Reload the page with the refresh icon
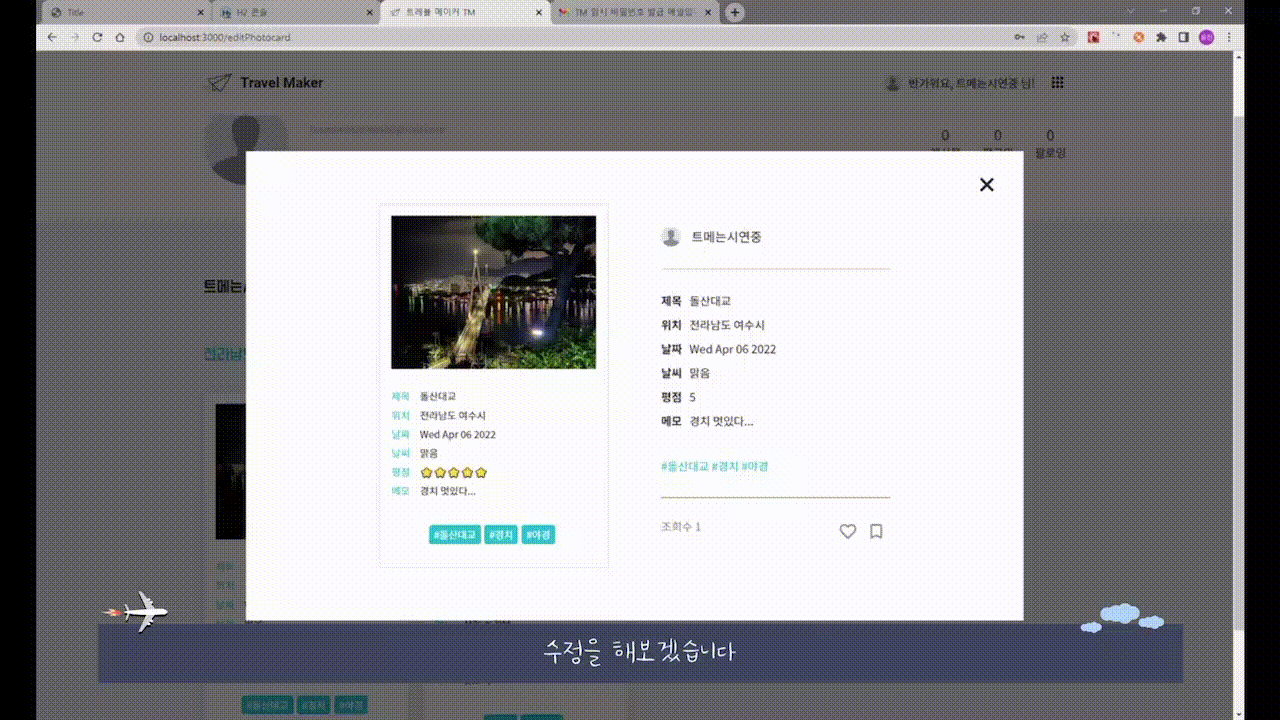The width and height of the screenshot is (1280, 720). tap(97, 37)
